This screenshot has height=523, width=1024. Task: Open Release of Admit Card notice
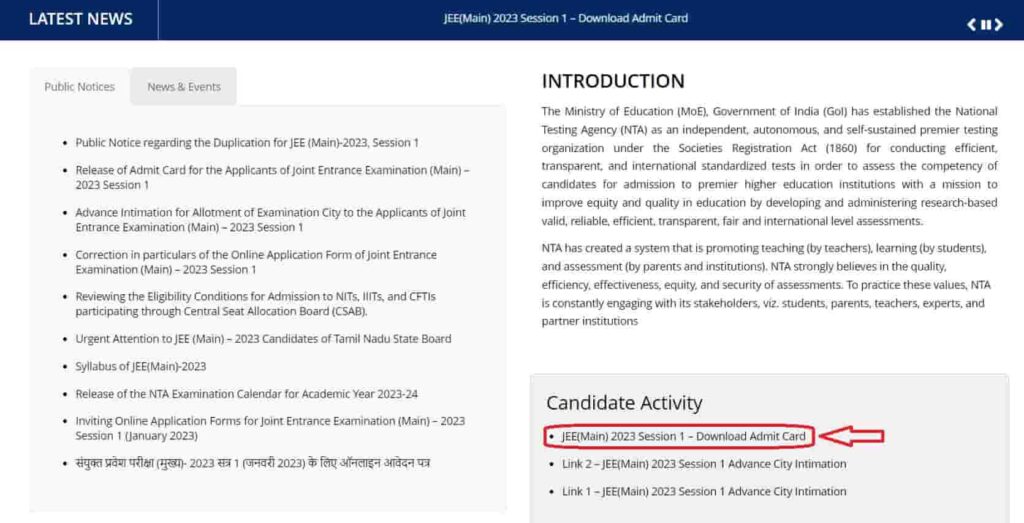(x=272, y=177)
